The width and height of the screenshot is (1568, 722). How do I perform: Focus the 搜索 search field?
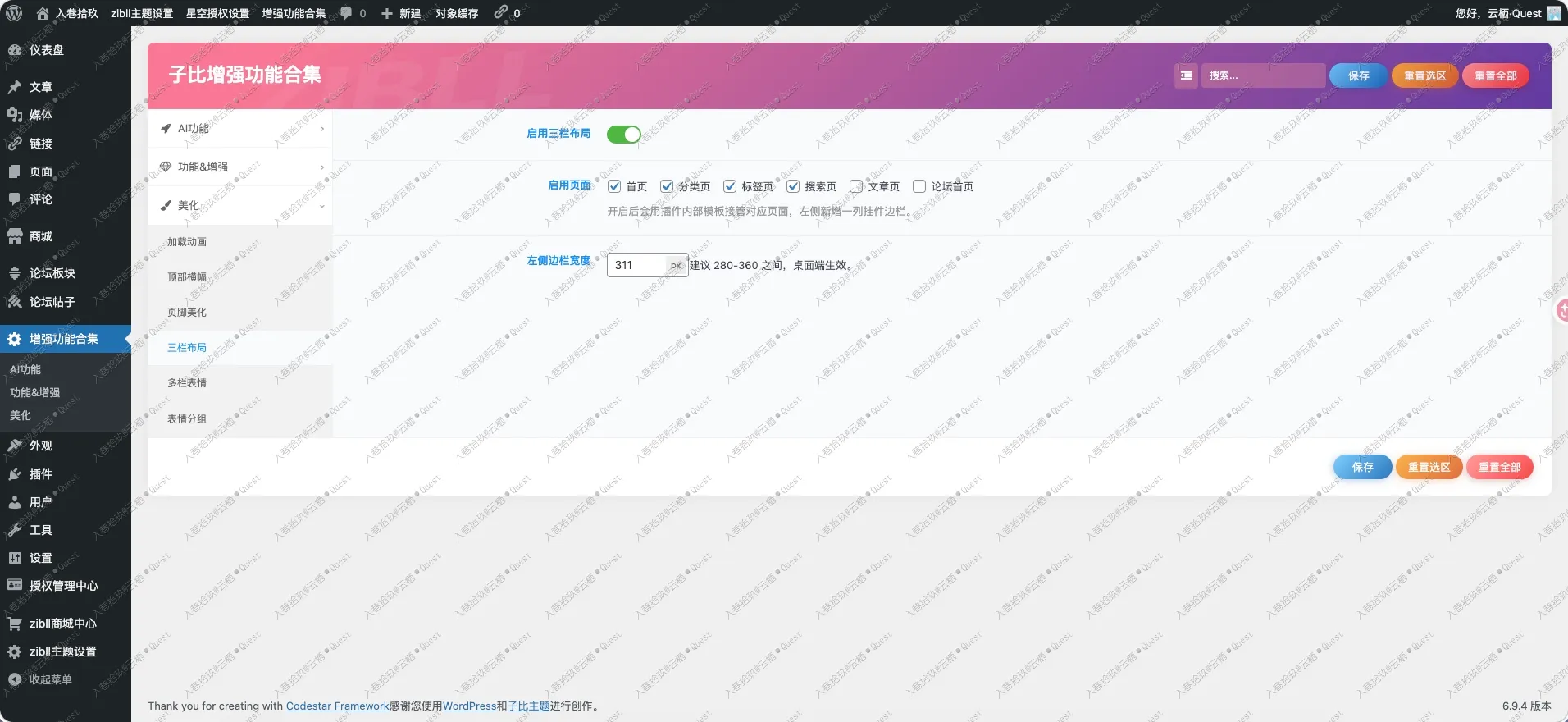[1264, 75]
